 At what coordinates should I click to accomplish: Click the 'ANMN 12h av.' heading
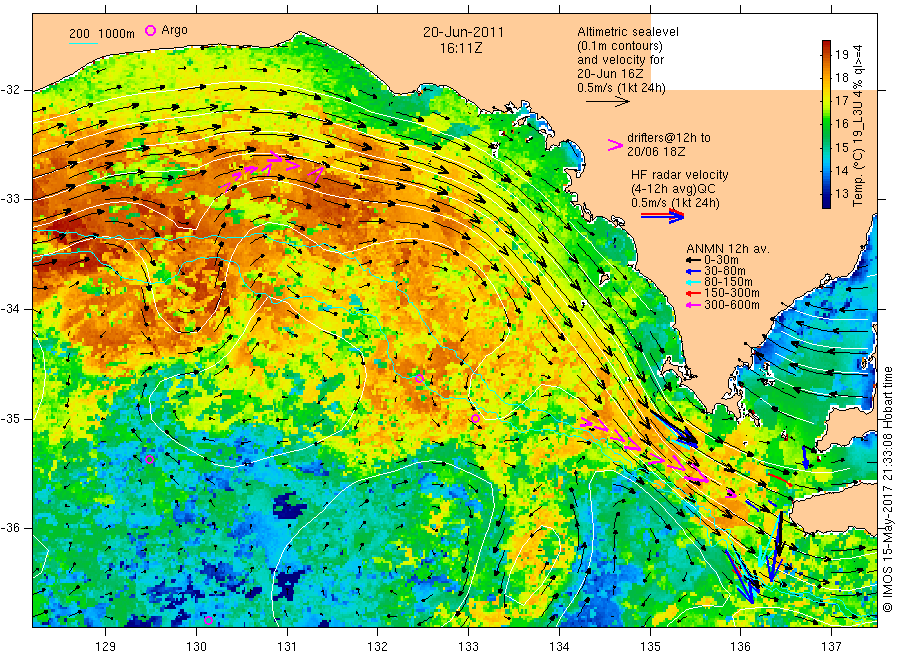click(x=728, y=249)
